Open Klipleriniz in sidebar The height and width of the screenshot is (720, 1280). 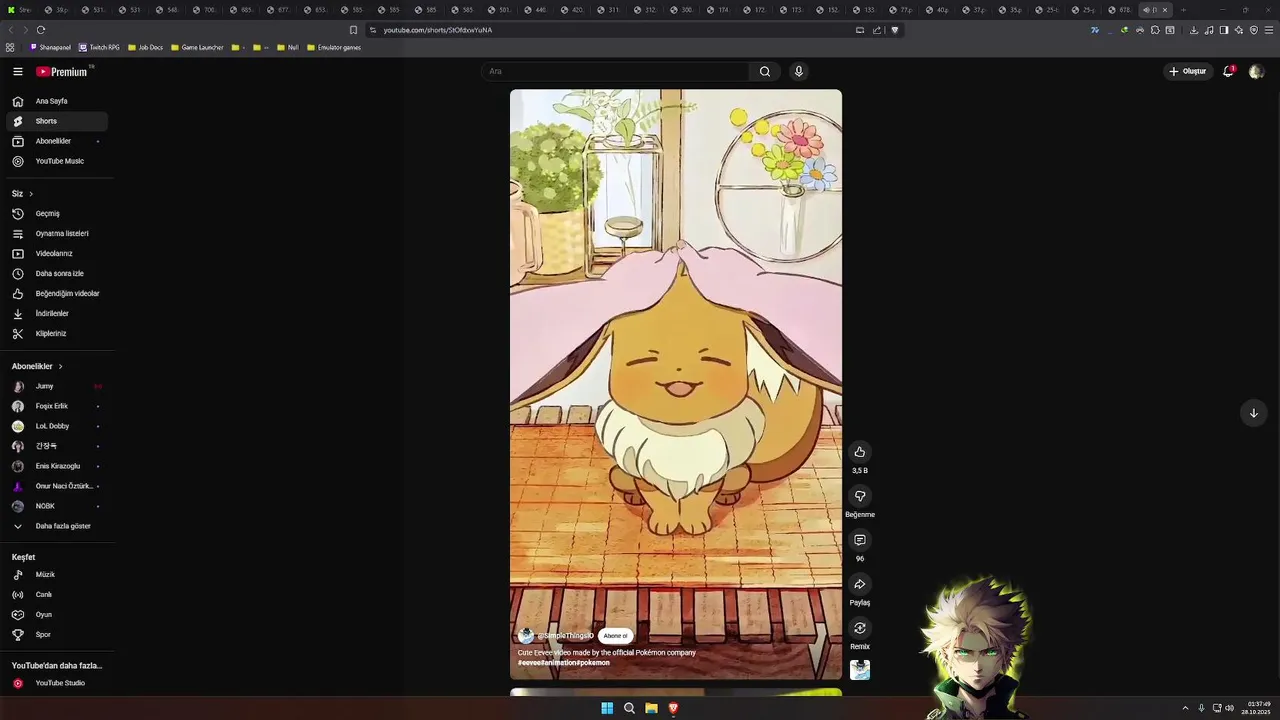point(57,333)
